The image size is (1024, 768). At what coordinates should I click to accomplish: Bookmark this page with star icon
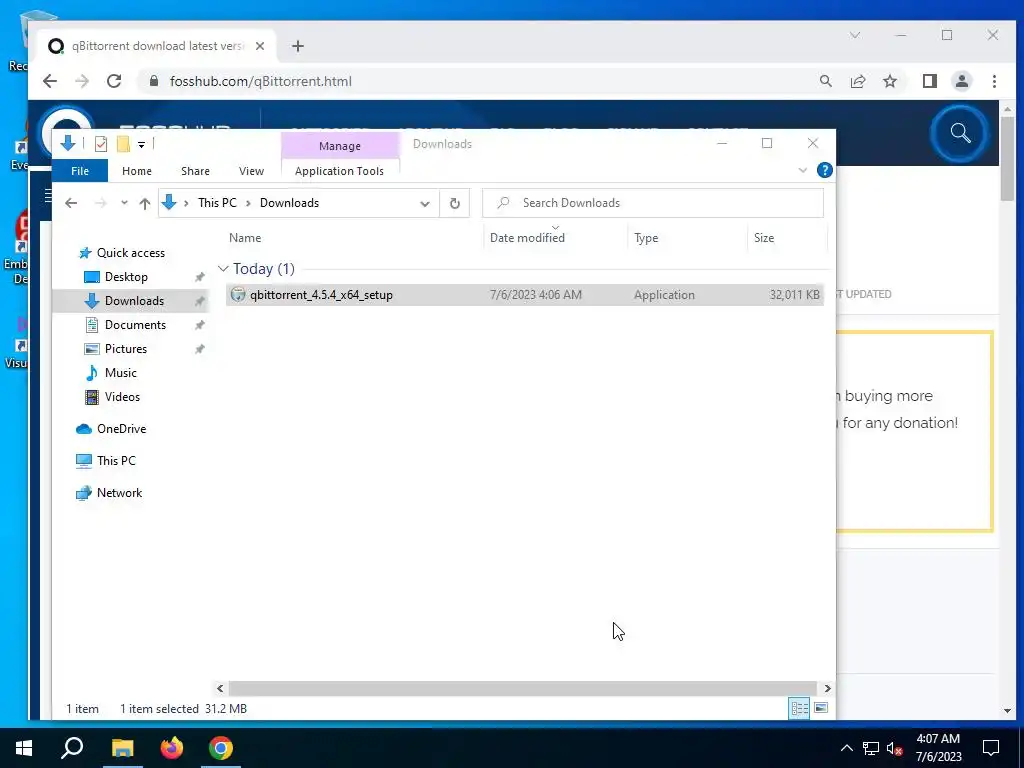[889, 81]
